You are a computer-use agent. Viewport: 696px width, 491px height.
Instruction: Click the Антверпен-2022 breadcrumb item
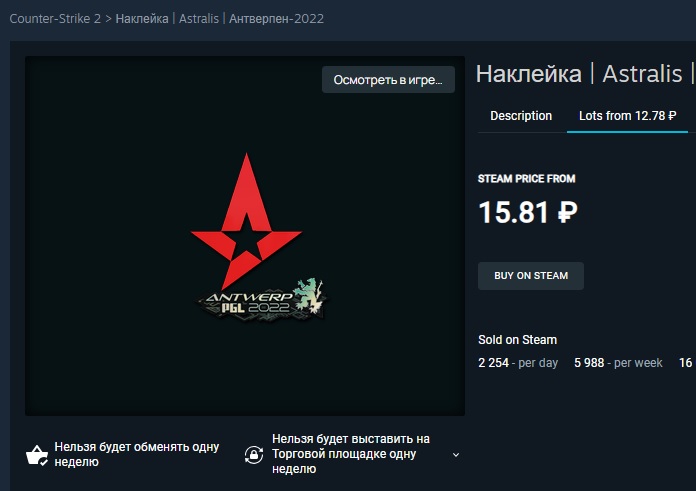pos(276,19)
